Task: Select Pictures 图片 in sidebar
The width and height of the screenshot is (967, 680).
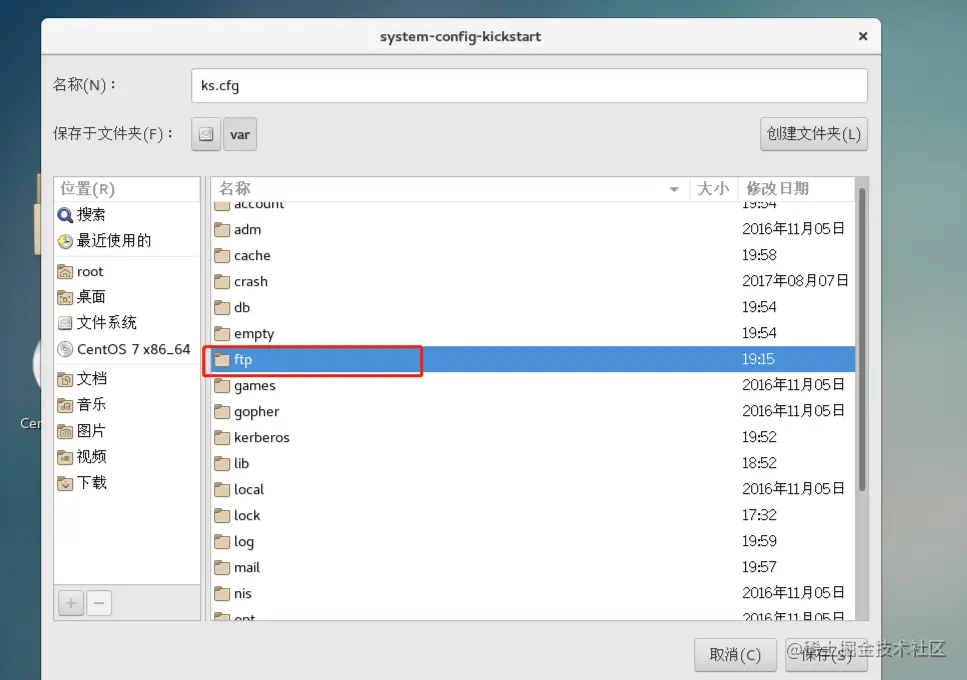Action: click(x=126, y=431)
